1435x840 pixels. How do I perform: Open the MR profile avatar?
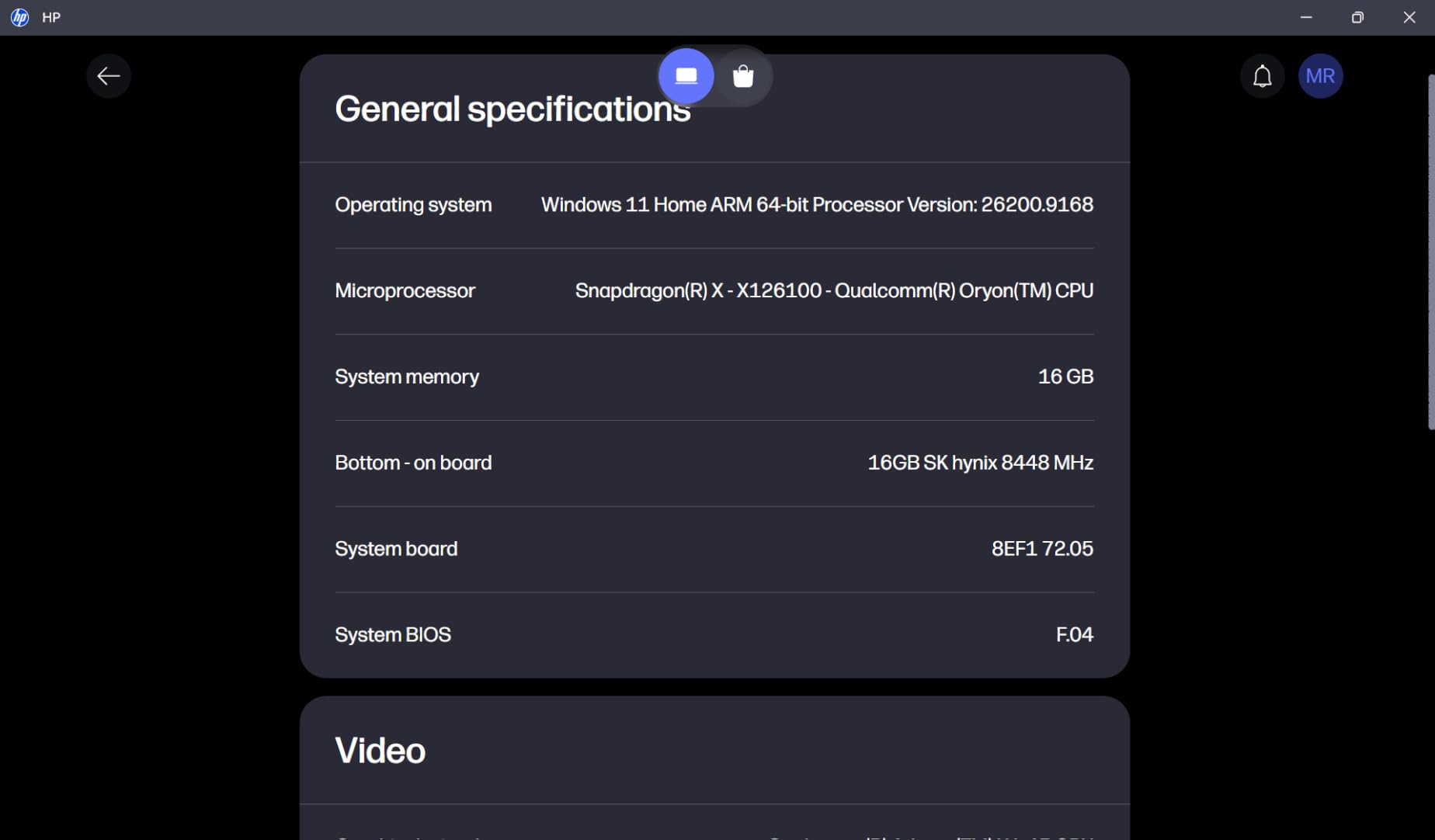[1321, 76]
